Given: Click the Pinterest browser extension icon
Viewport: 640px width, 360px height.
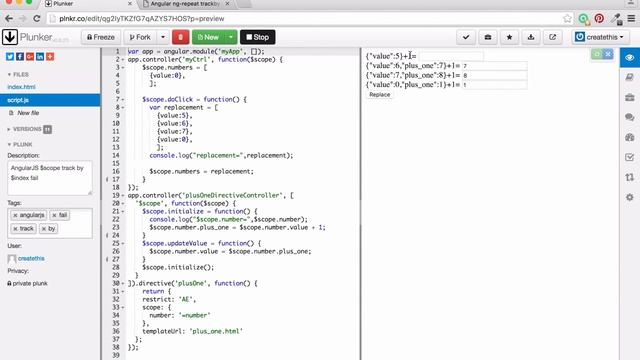Looking at the screenshot, I should click(599, 18).
